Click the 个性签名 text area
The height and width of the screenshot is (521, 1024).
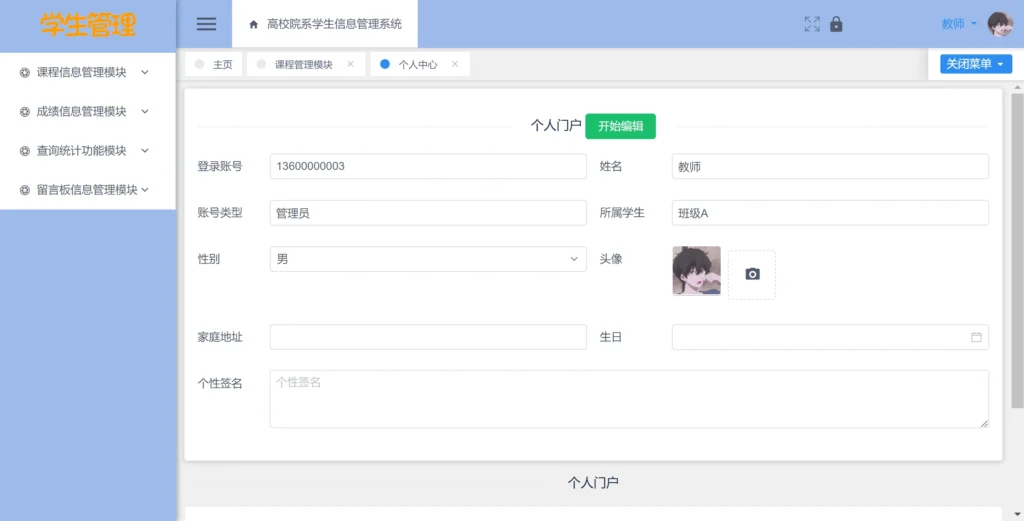point(629,399)
